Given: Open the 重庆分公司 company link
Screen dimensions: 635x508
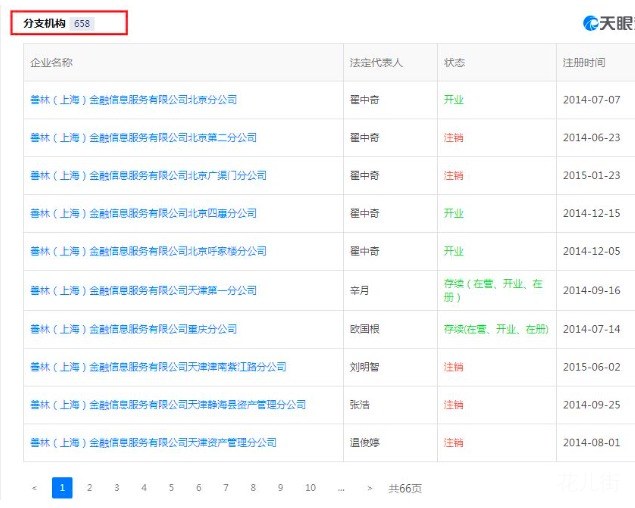Looking at the screenshot, I should 134,329.
